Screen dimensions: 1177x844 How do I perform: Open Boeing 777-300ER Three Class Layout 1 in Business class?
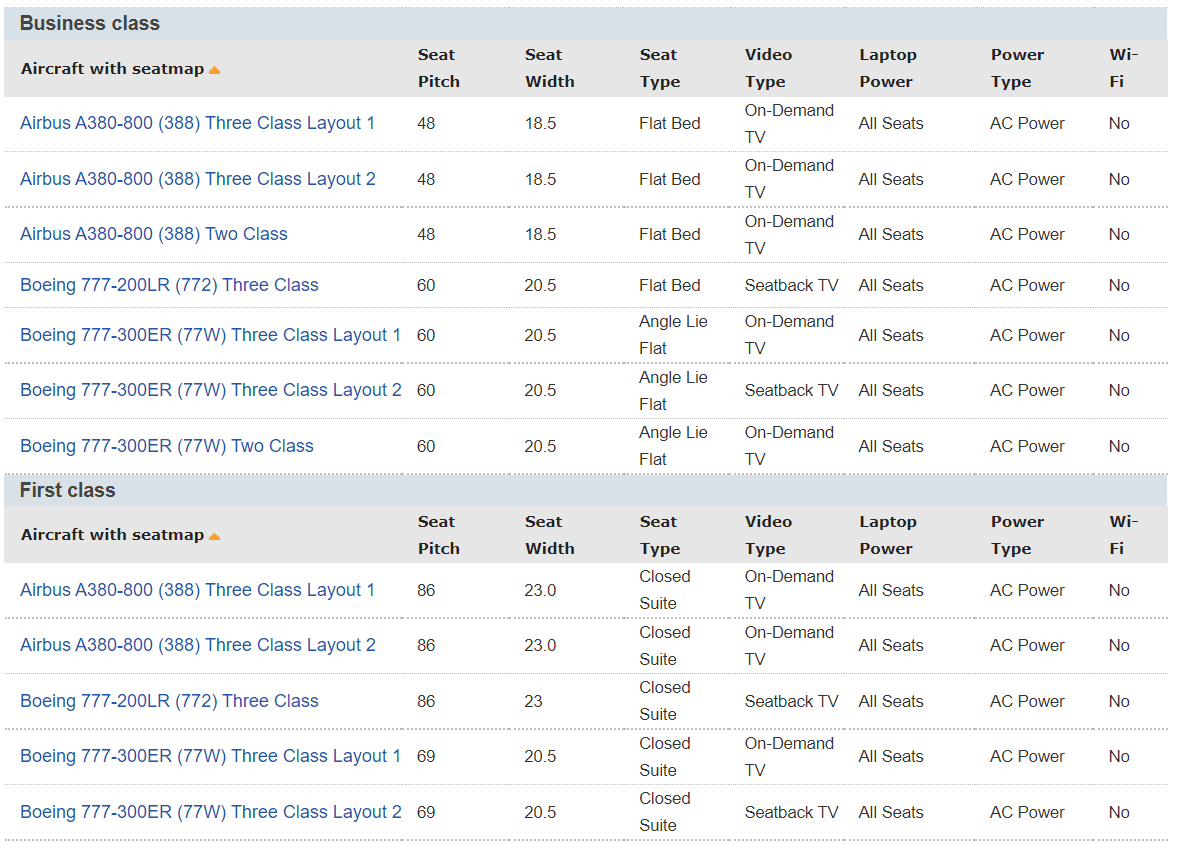pos(210,335)
